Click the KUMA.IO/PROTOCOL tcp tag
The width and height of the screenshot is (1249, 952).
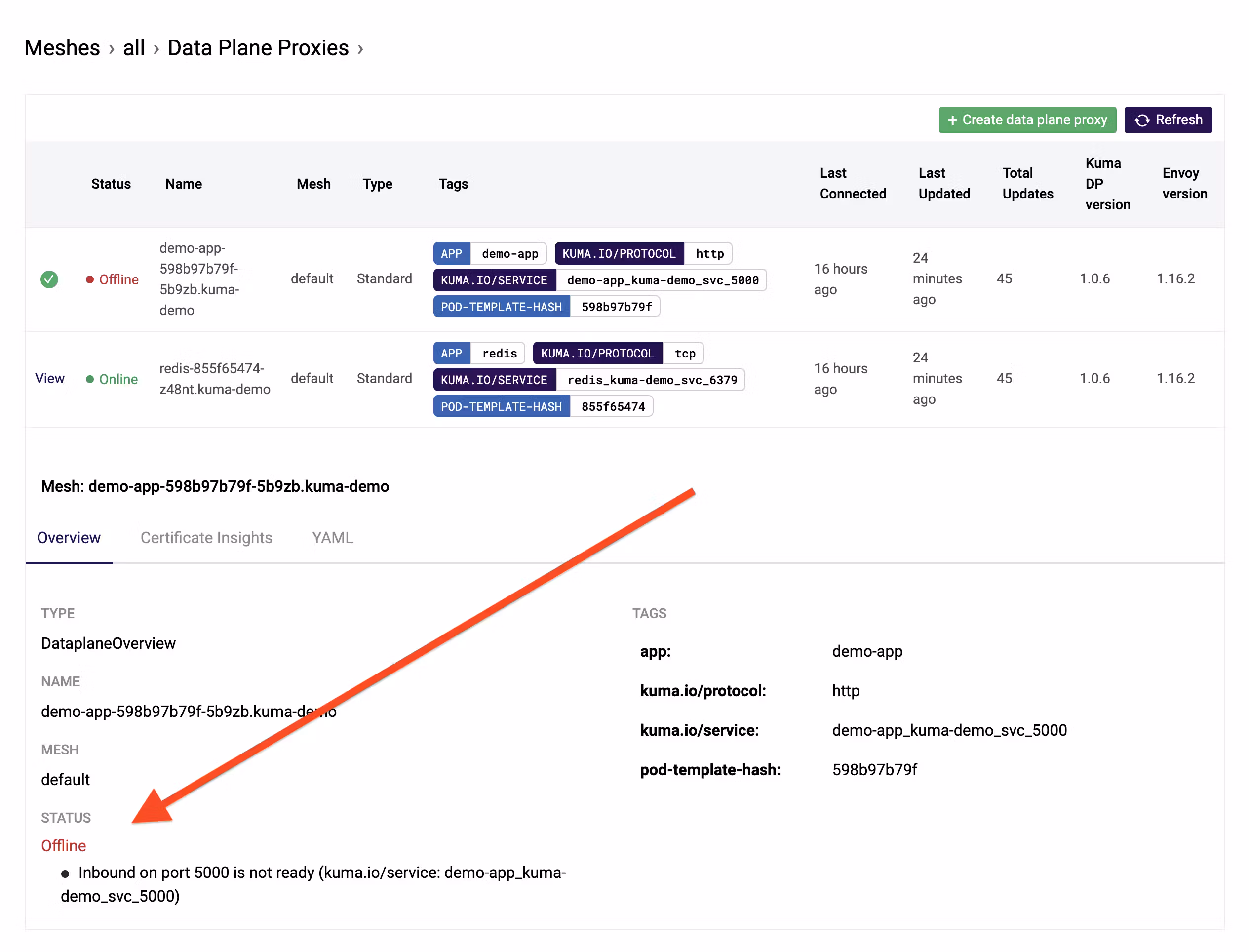618,354
